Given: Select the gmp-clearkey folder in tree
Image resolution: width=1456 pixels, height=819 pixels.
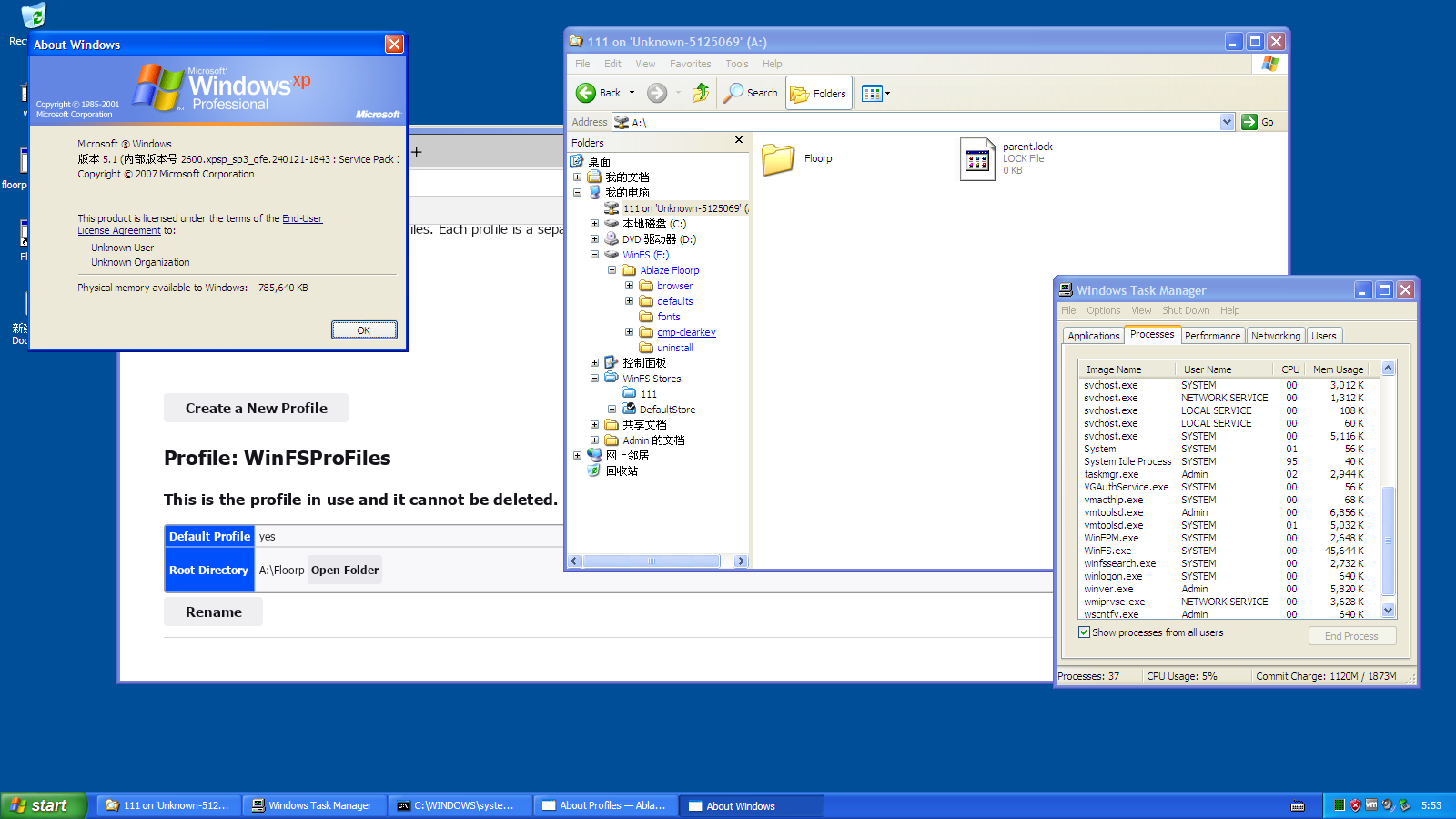Looking at the screenshot, I should (x=686, y=332).
